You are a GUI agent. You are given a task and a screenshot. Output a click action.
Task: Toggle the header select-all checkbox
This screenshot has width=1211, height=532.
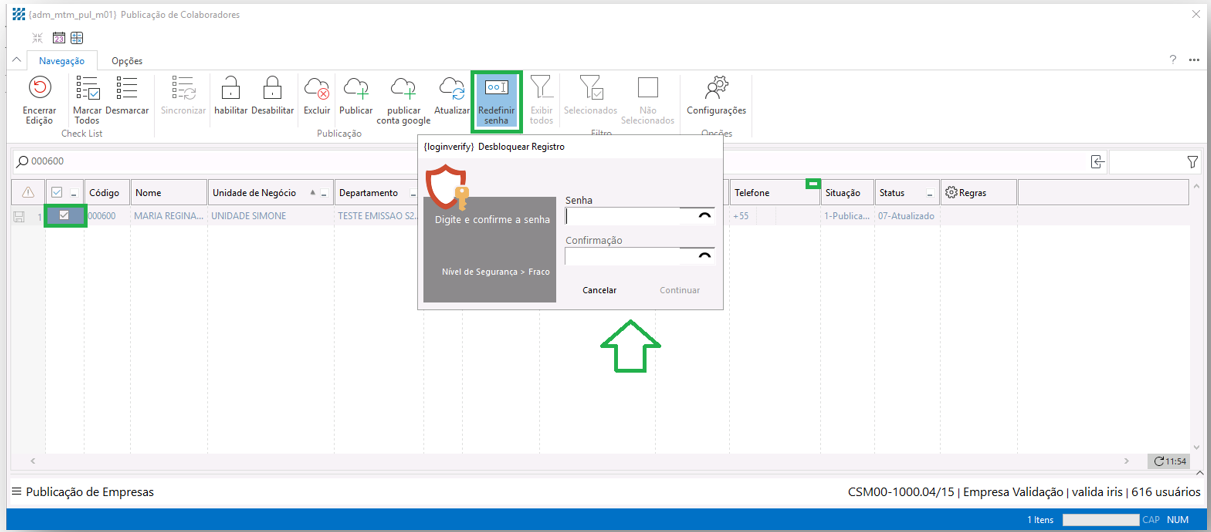click(x=57, y=193)
